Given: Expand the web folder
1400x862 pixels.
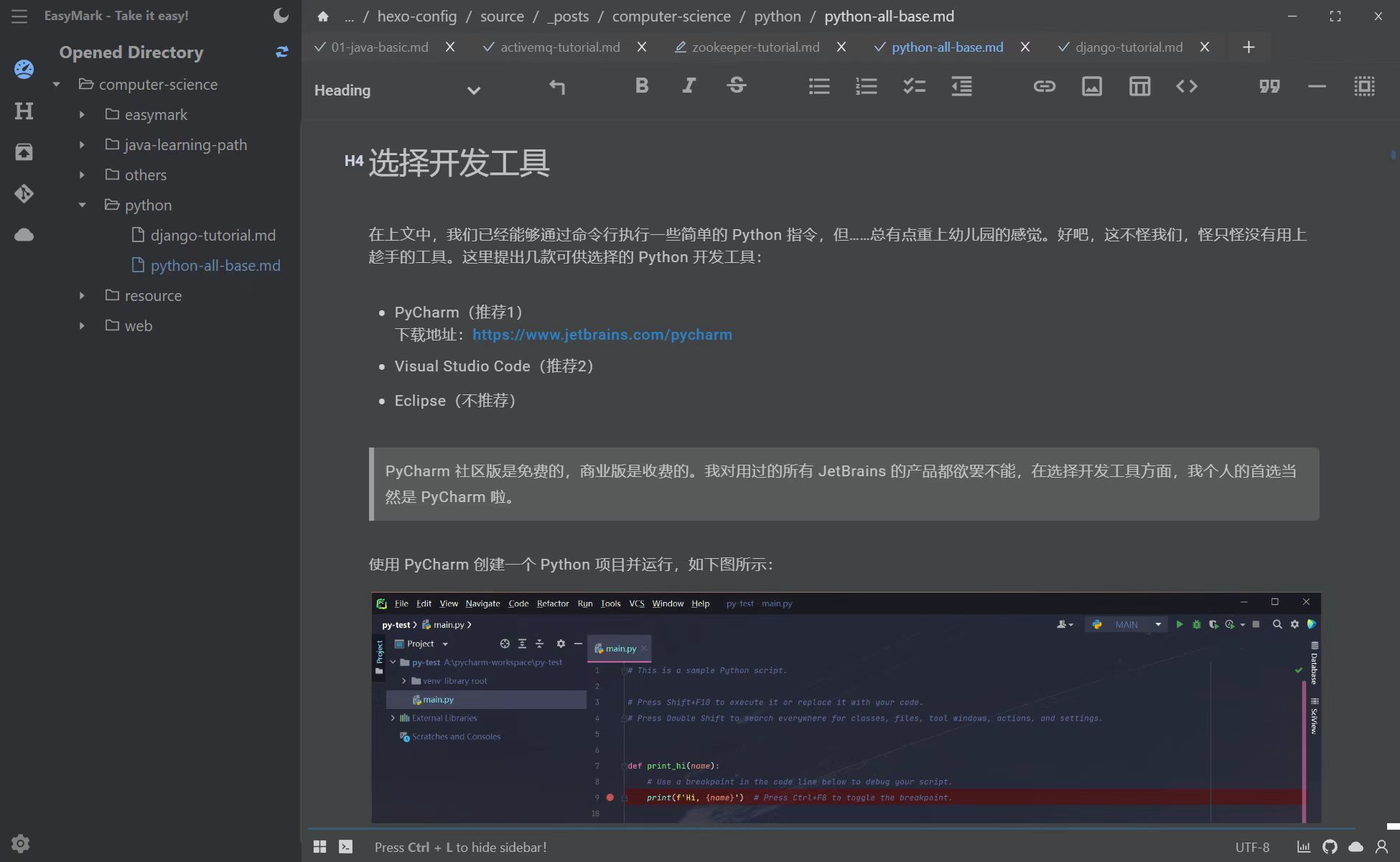Looking at the screenshot, I should pyautogui.click(x=82, y=325).
